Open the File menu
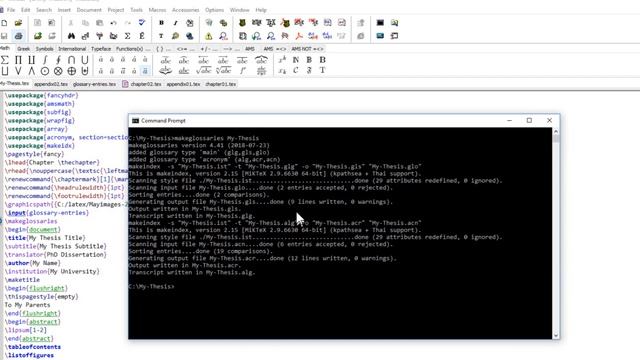This screenshot has width=640, height=360. click(11, 10)
